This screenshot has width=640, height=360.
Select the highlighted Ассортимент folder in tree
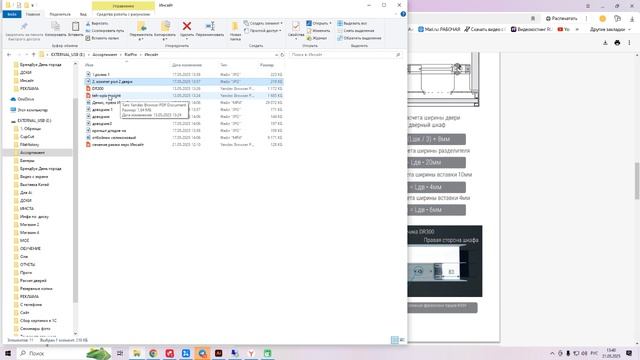[37, 153]
